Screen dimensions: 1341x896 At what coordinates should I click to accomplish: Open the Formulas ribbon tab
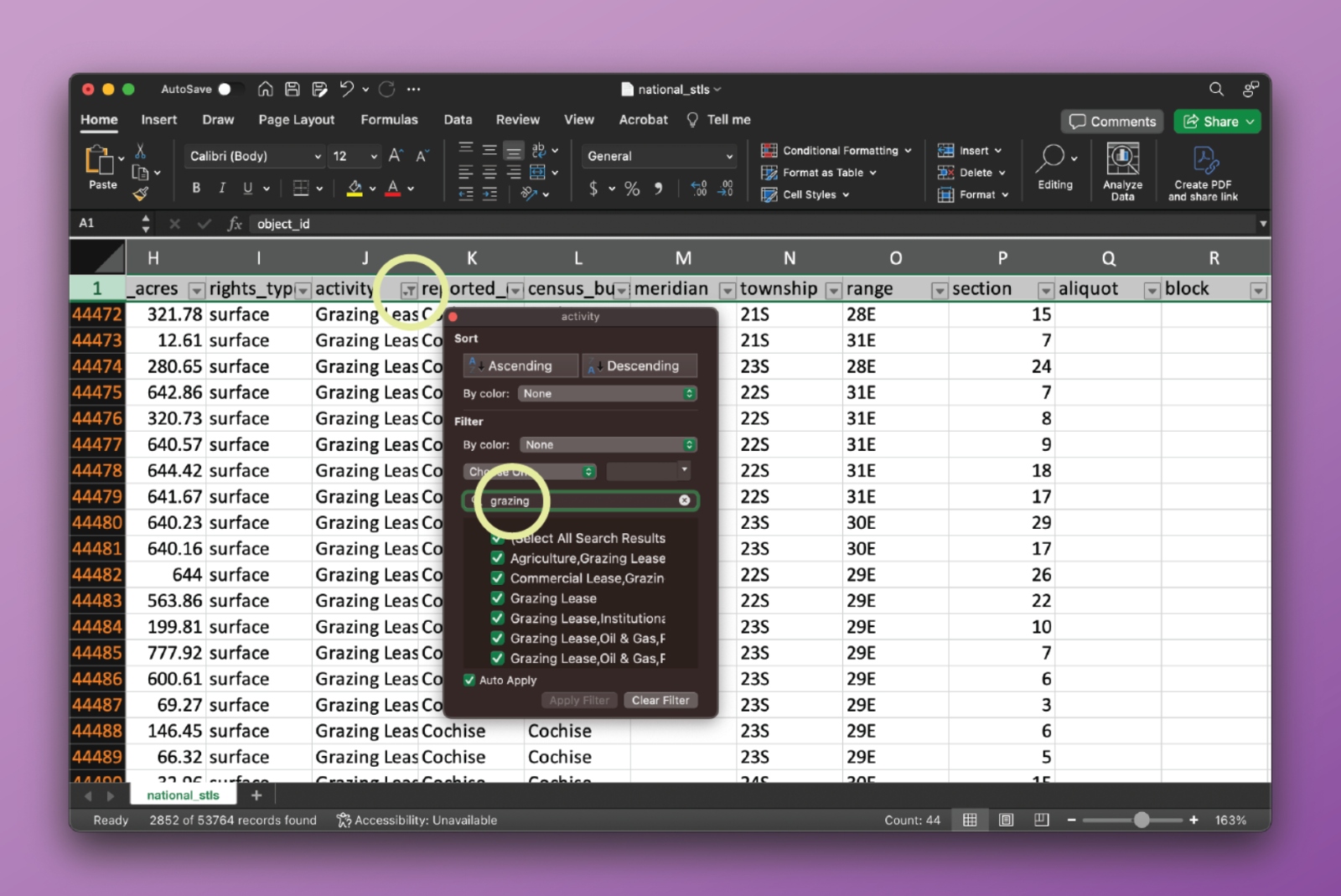click(389, 120)
